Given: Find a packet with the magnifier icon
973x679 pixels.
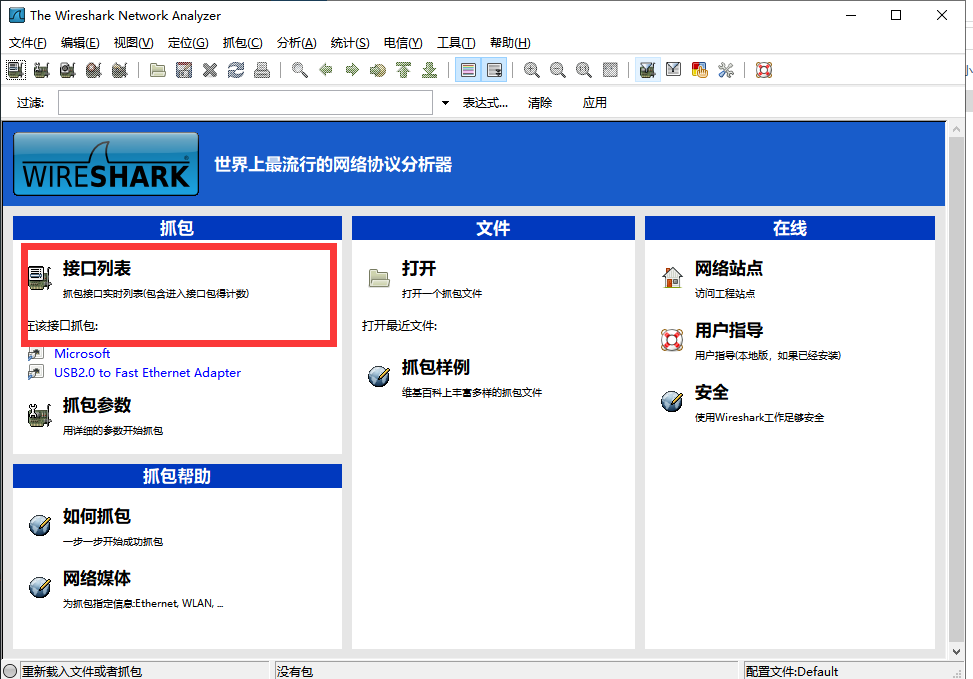Looking at the screenshot, I should pyautogui.click(x=300, y=70).
